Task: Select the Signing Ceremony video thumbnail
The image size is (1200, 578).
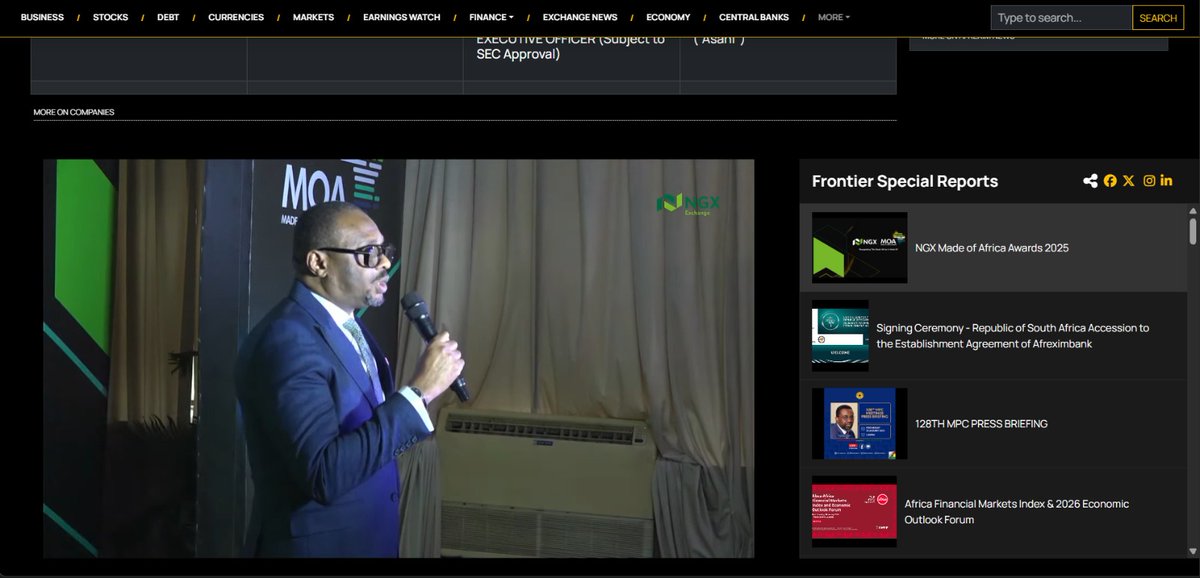Action: coord(840,336)
